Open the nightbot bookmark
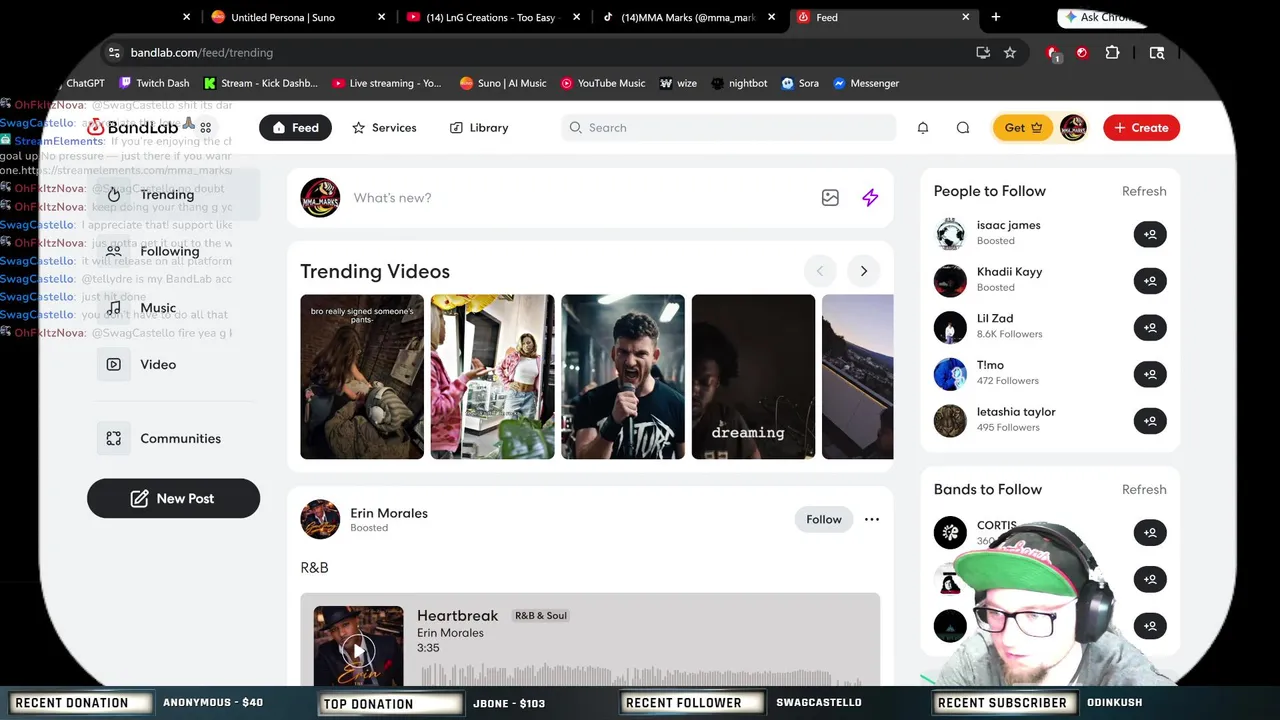 739,83
